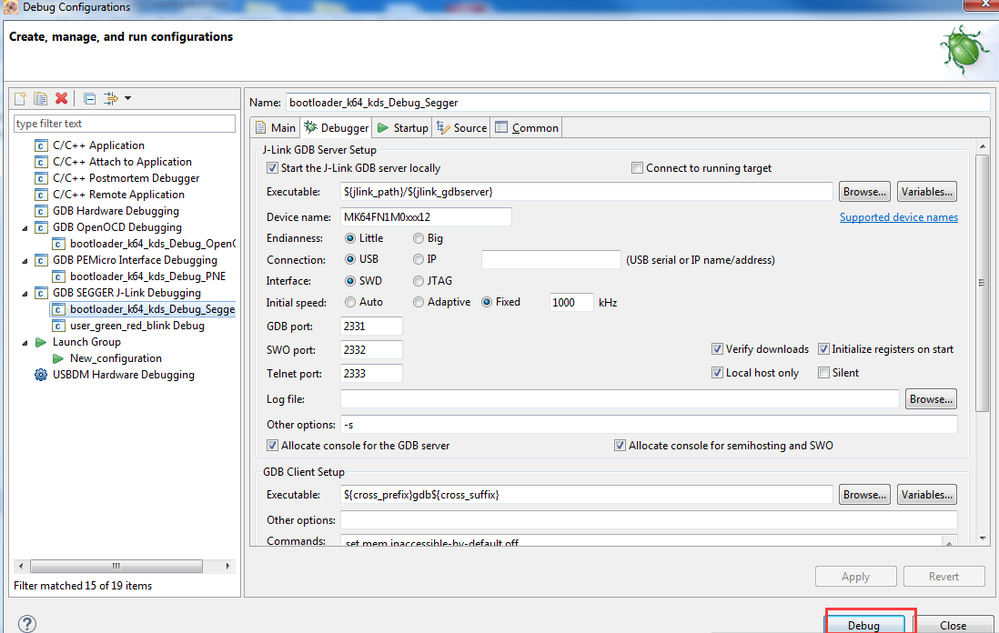
Task: Click the Filter launch configurations icon
Action: tap(111, 98)
